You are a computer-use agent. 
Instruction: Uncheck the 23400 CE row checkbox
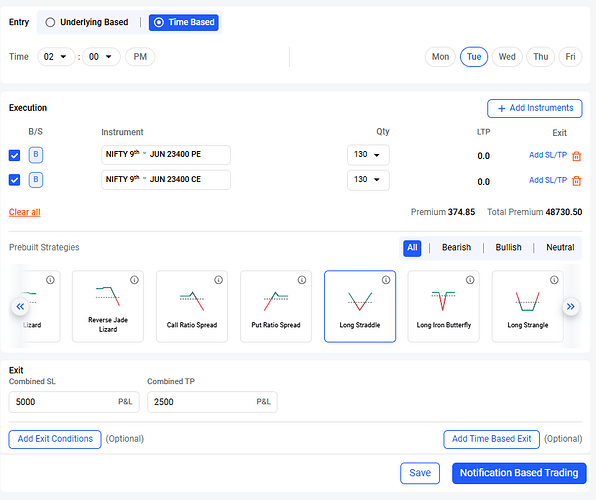[14, 179]
